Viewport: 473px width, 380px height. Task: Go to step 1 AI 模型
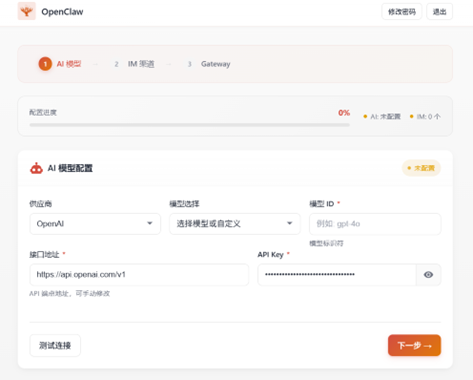(60, 64)
